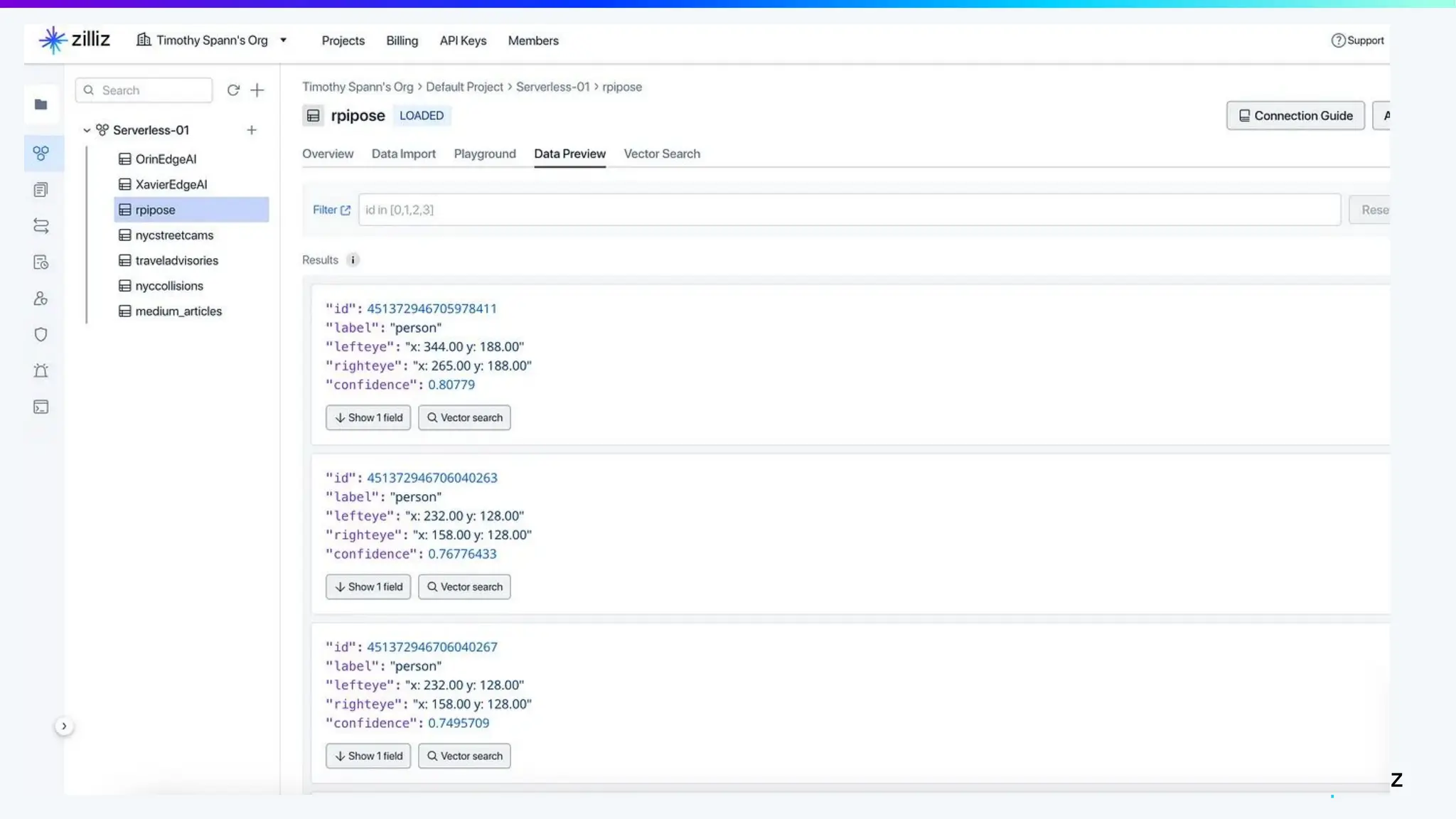Click the organization building icon
The width and height of the screenshot is (1456, 819).
[x=144, y=40]
